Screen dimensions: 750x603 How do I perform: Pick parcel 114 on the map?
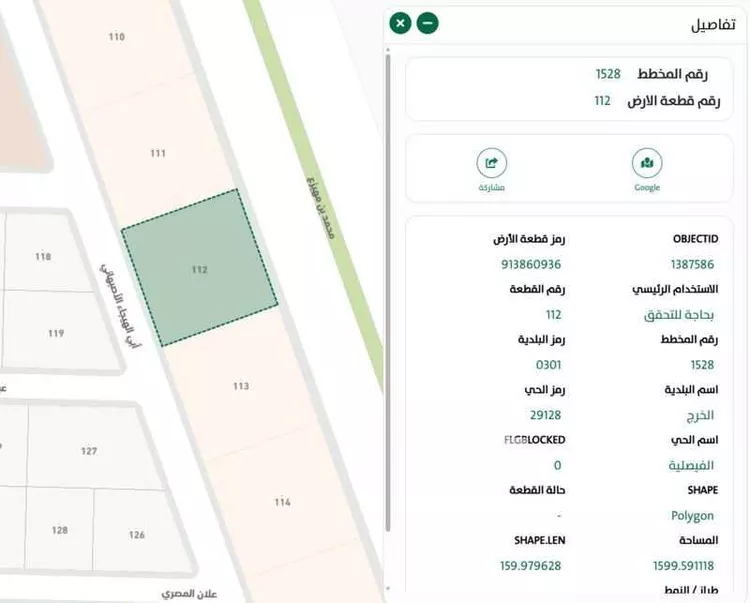pyautogui.click(x=282, y=501)
